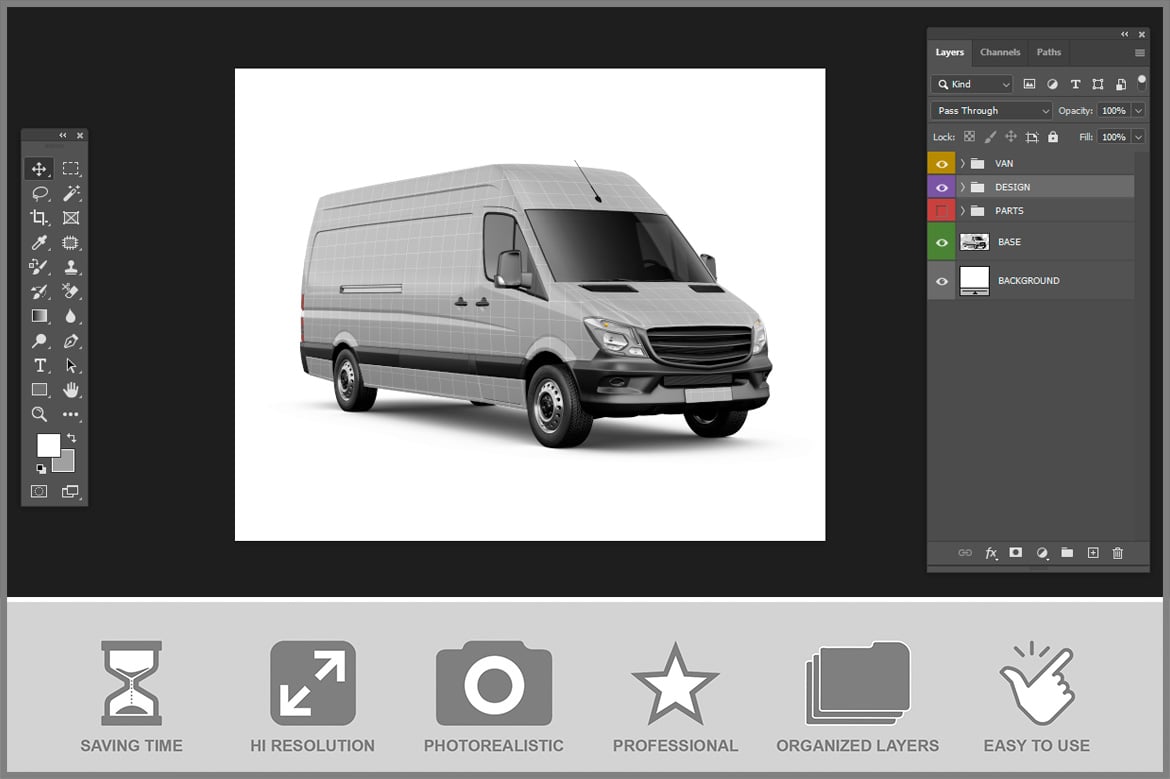Open the Kind filter dropdown

(972, 84)
